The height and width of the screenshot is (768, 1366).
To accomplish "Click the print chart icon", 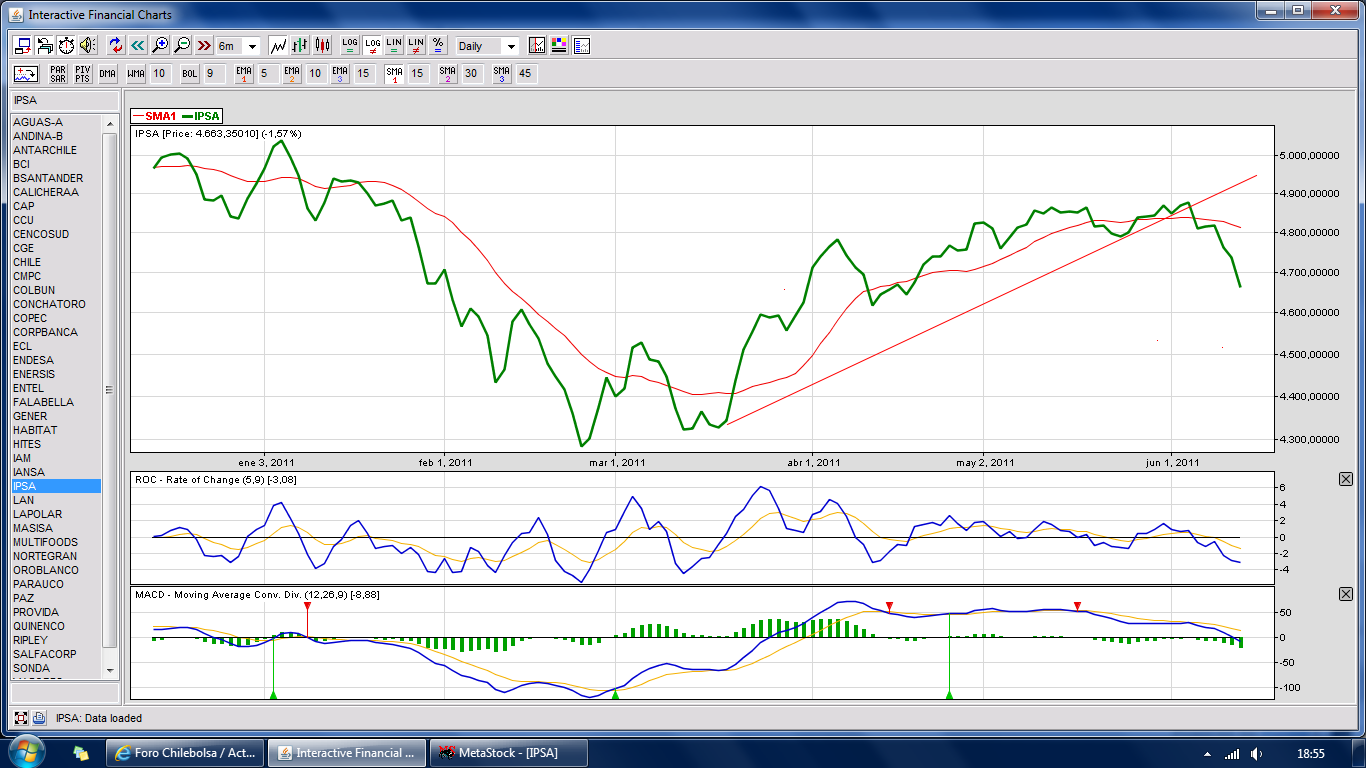I will pyautogui.click(x=45, y=46).
